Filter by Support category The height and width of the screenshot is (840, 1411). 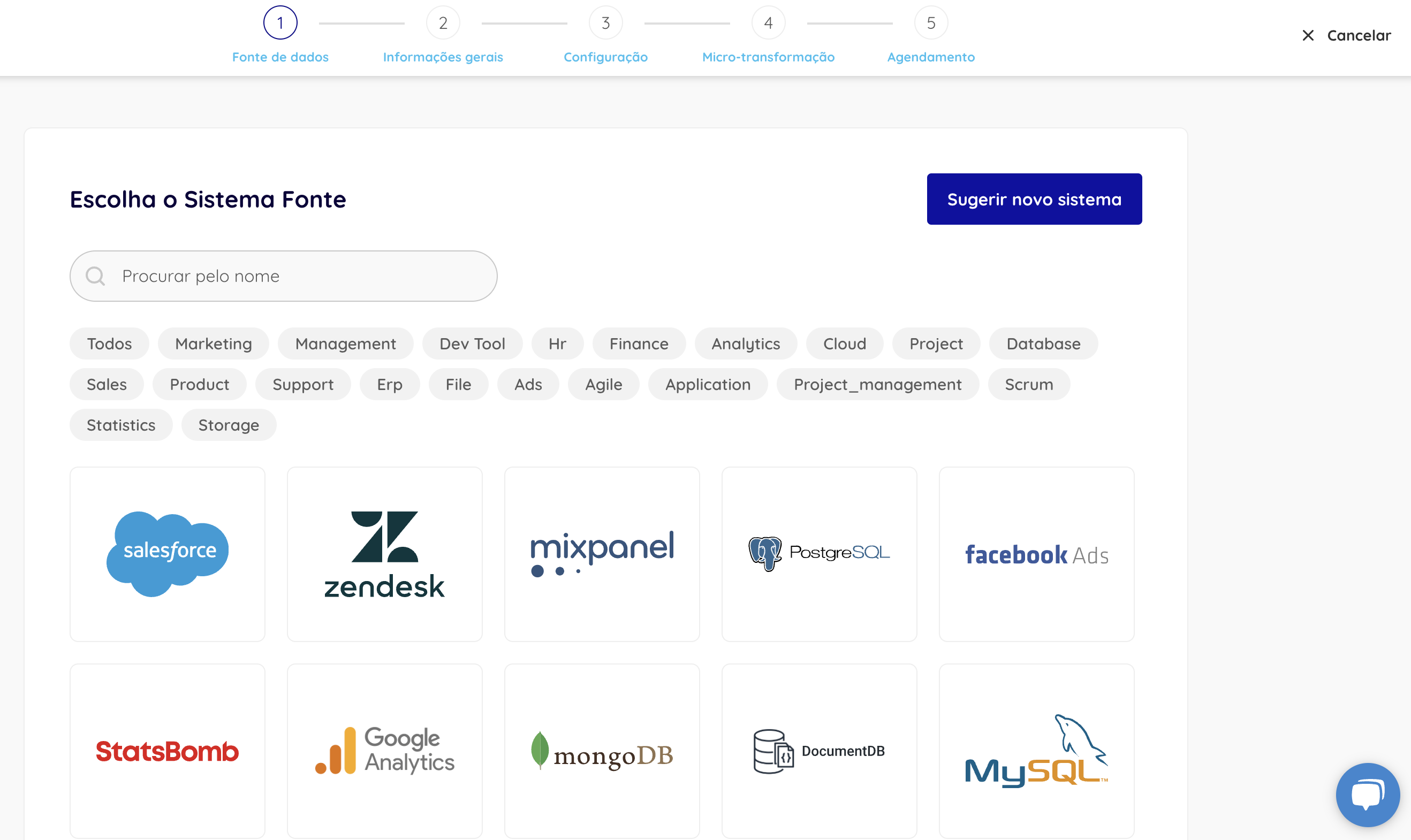[x=303, y=384]
